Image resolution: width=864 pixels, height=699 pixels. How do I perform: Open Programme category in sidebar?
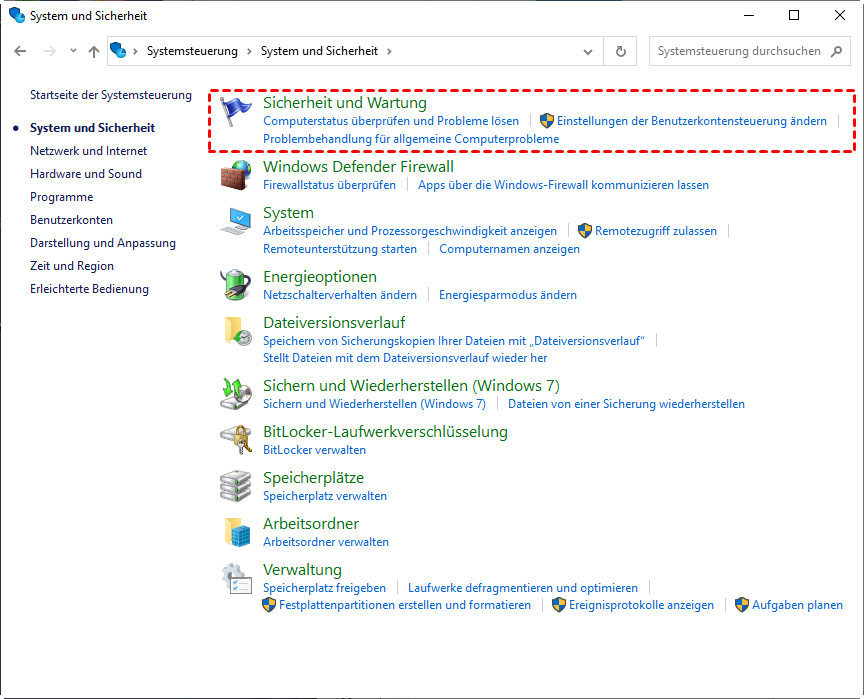point(61,197)
